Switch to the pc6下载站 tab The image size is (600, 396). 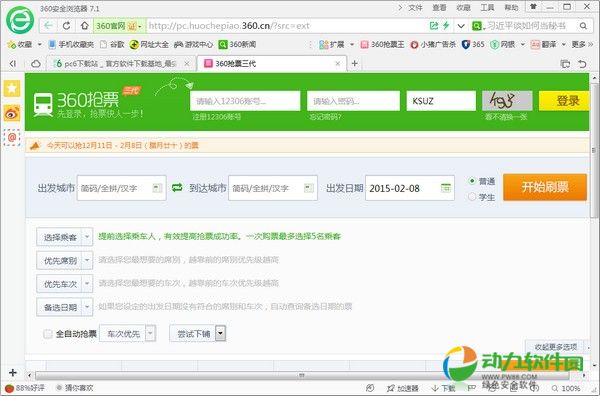click(120, 64)
